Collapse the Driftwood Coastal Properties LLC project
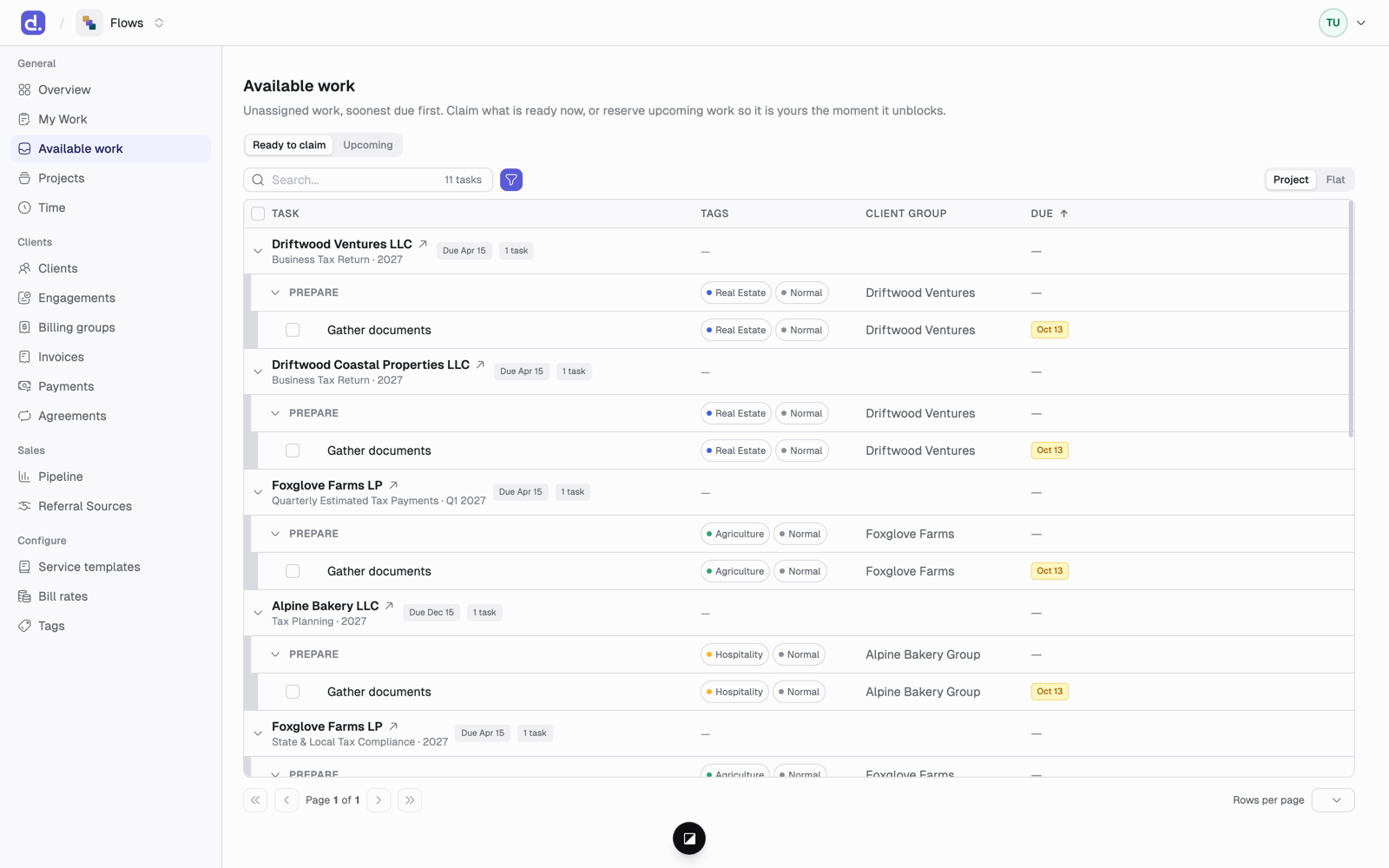Screen dimensions: 1389x868 point(258,372)
